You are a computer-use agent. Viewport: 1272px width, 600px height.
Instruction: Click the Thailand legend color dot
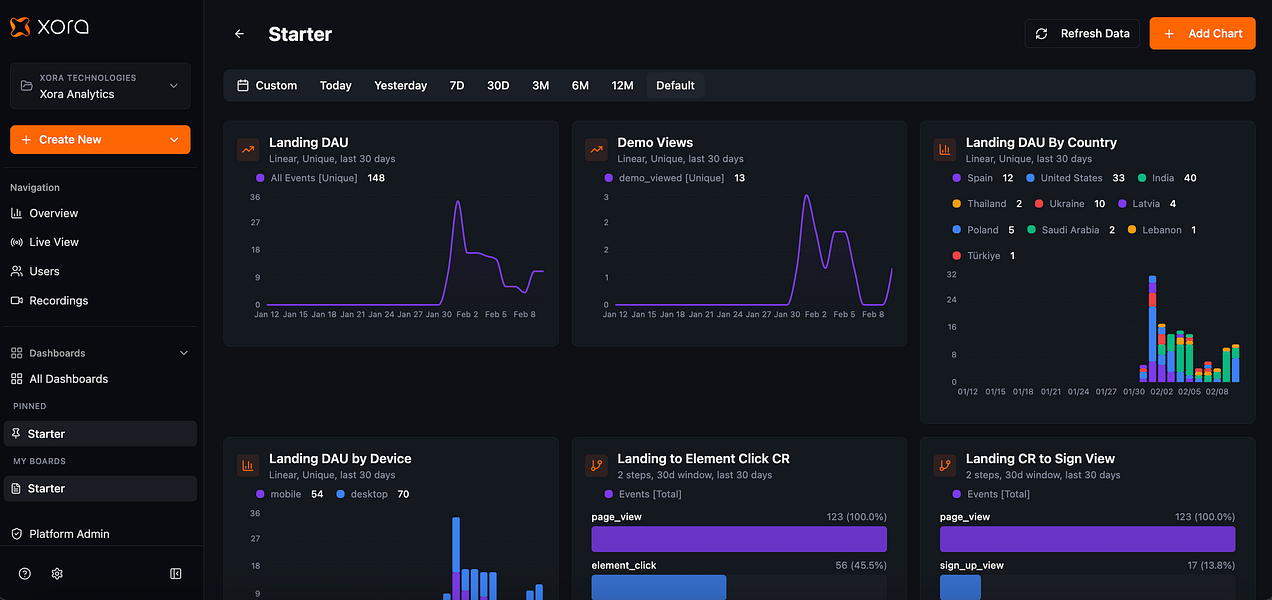tap(957, 204)
